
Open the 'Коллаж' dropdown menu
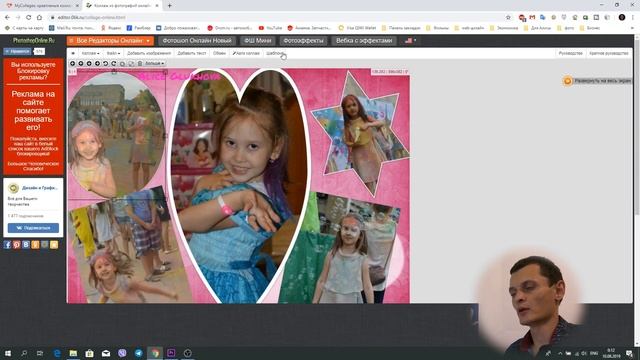[90, 53]
